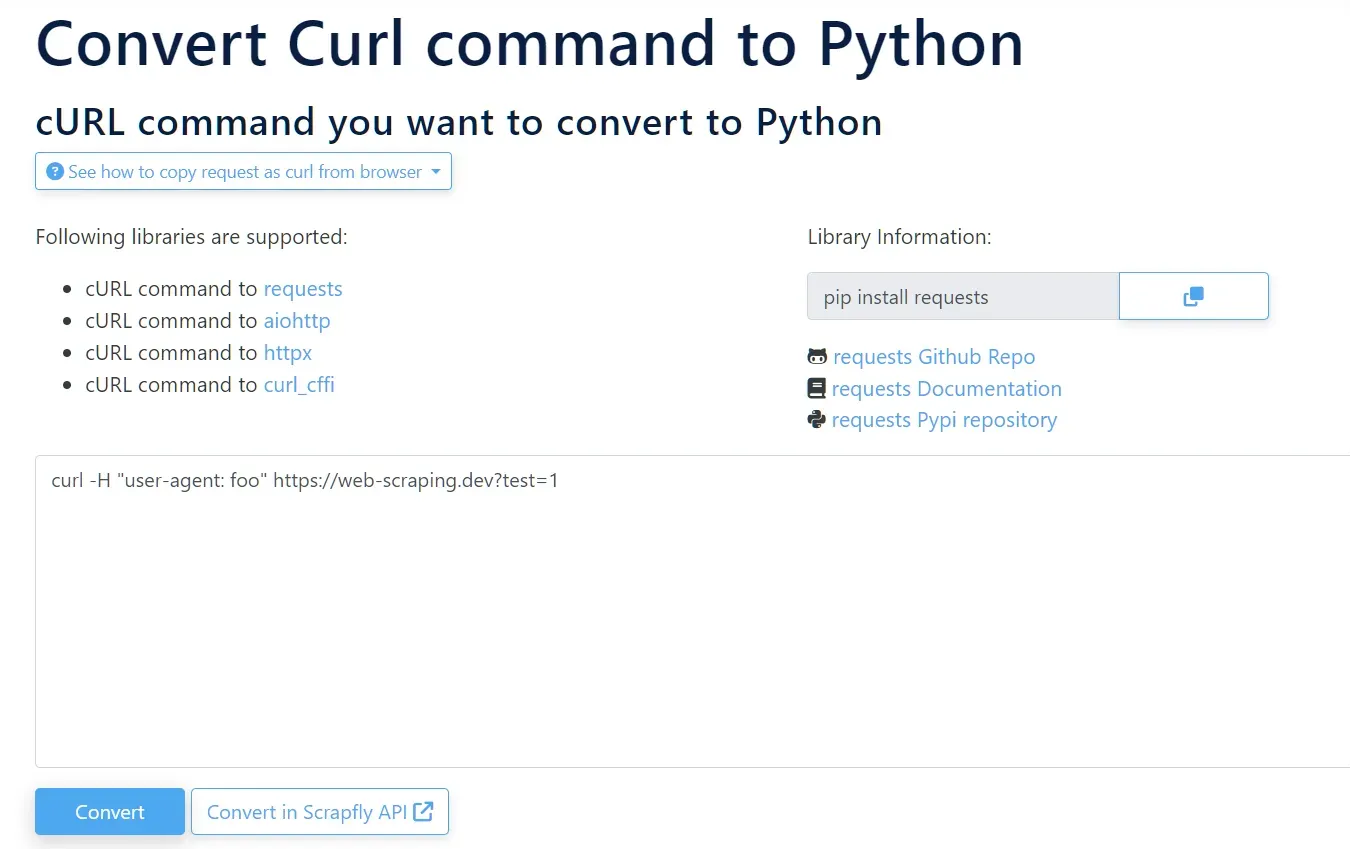The image size is (1351, 849).
Task: Click the book icon beside requests Documentation
Action: [x=816, y=388]
